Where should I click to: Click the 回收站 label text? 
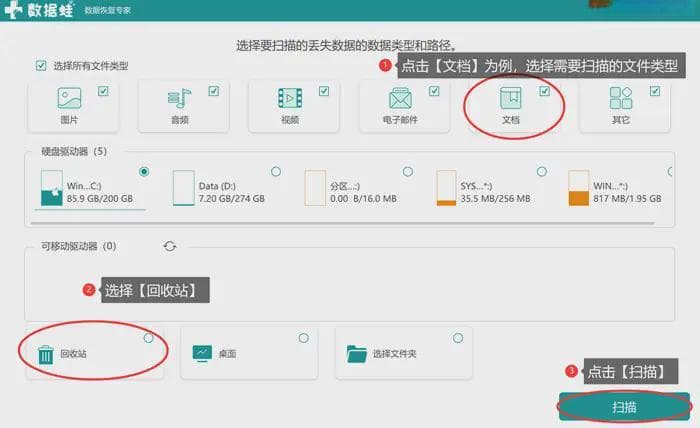coord(74,354)
